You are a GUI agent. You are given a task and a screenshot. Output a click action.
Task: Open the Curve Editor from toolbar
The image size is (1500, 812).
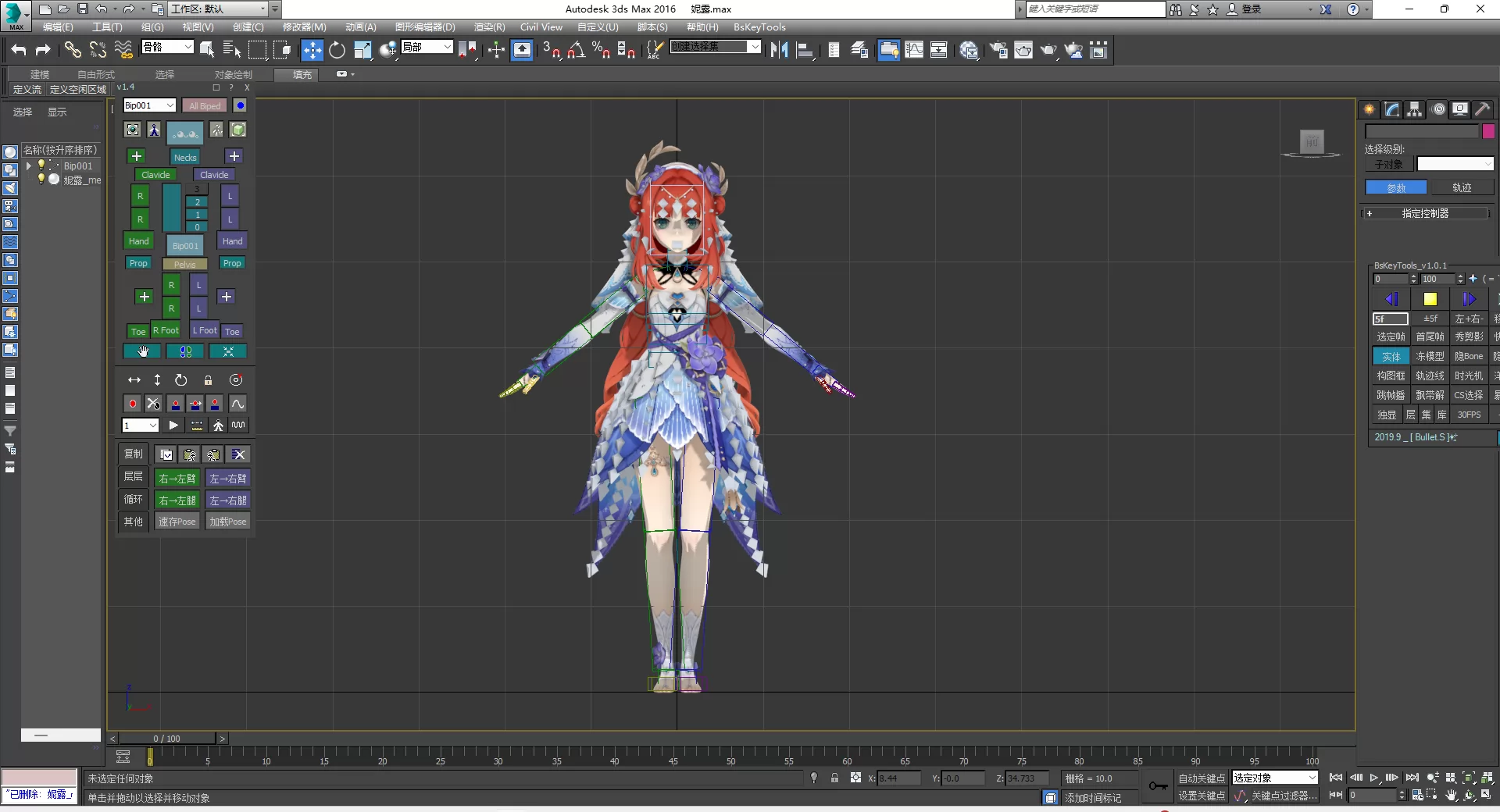914,51
